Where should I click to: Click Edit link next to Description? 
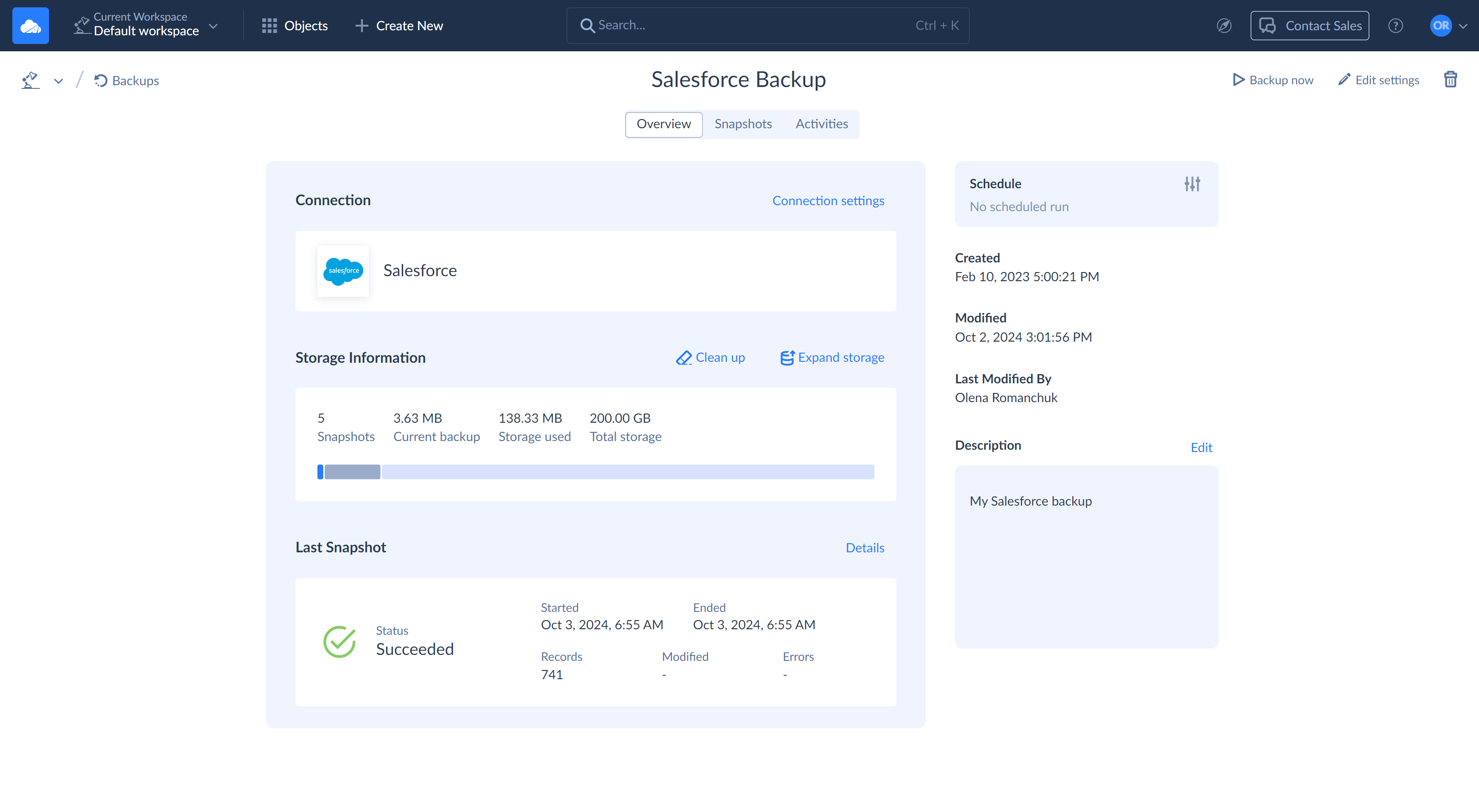point(1201,447)
